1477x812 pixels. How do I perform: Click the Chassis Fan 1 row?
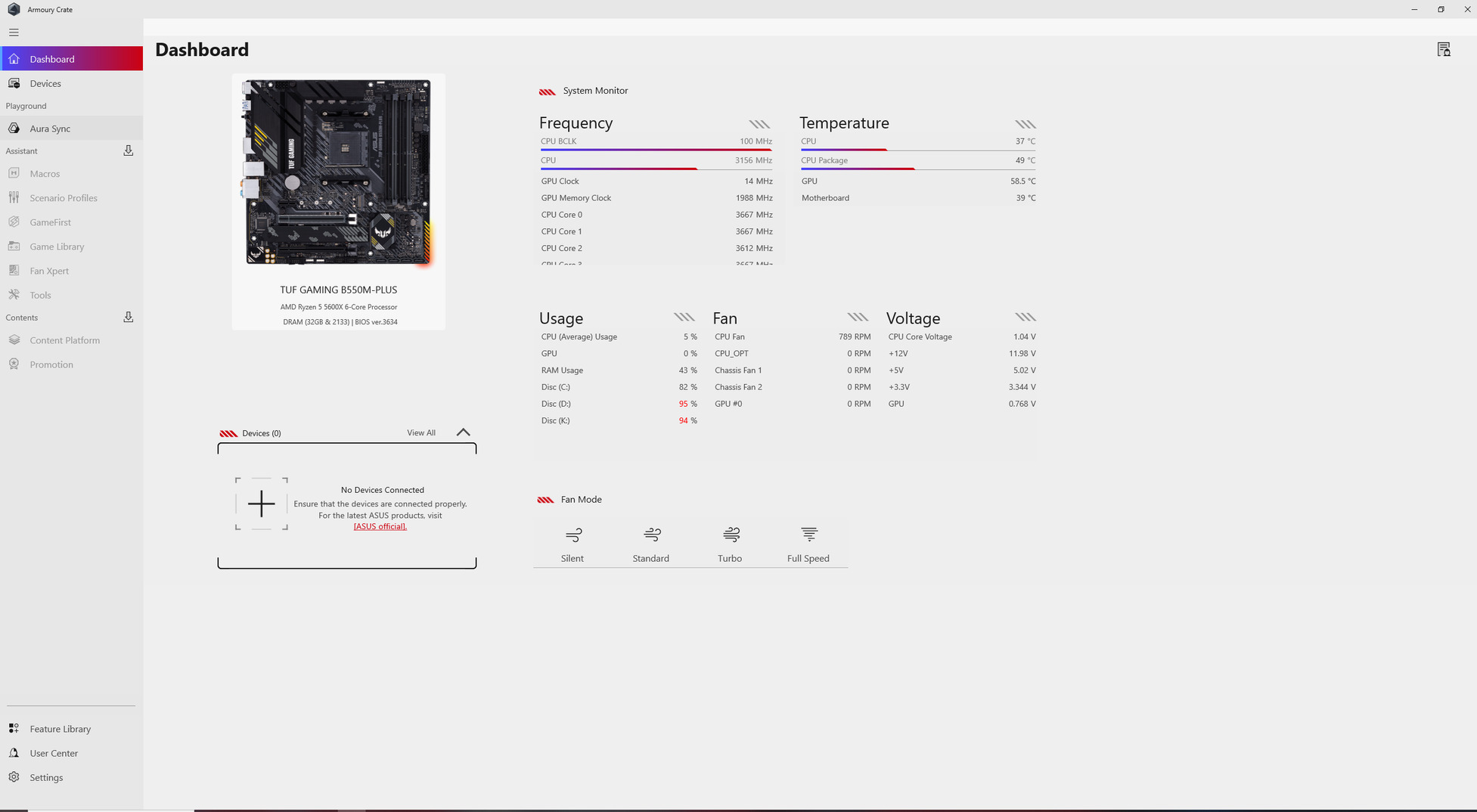pos(793,370)
